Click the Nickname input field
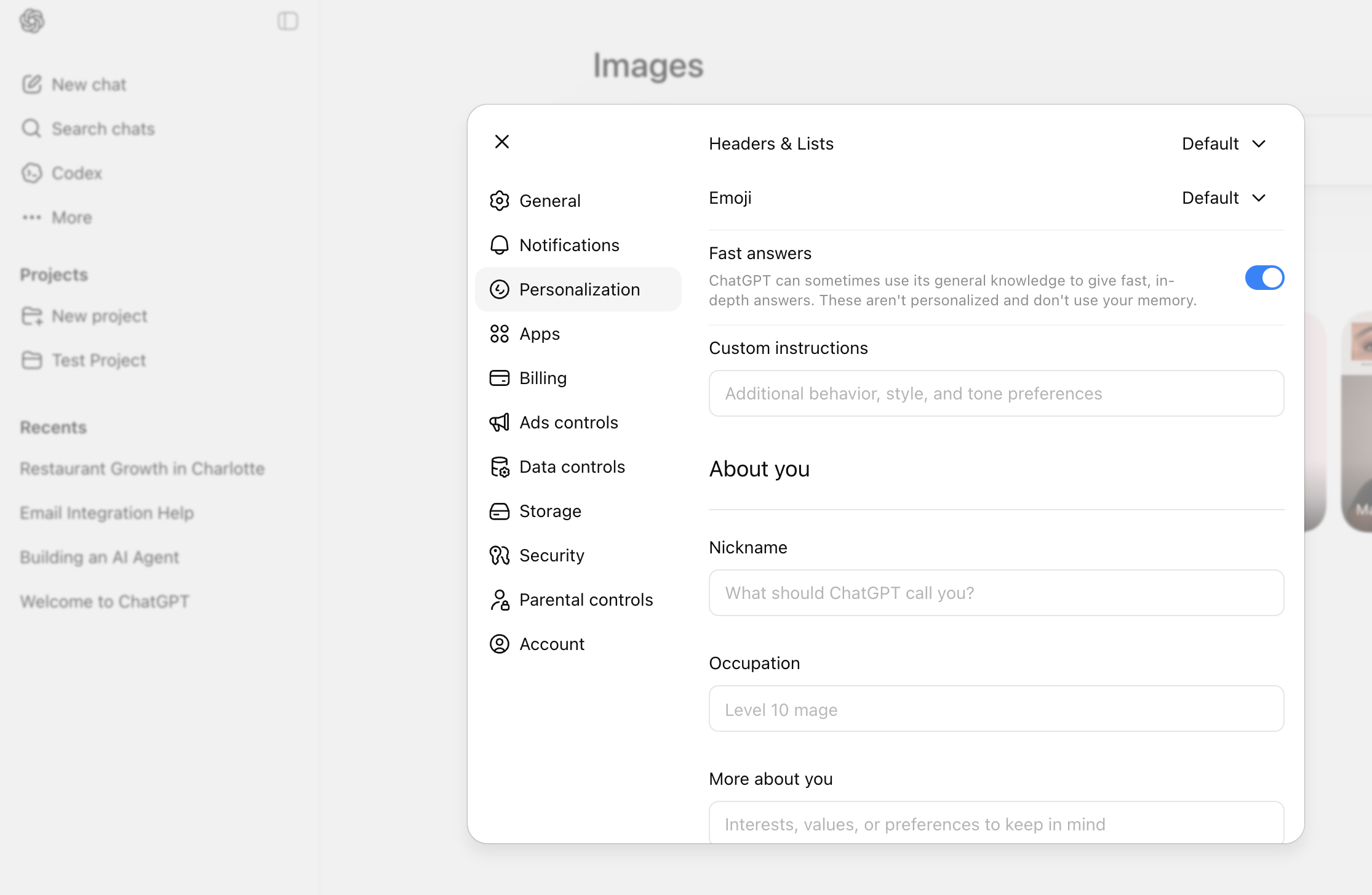Image resolution: width=1372 pixels, height=895 pixels. pos(996,593)
